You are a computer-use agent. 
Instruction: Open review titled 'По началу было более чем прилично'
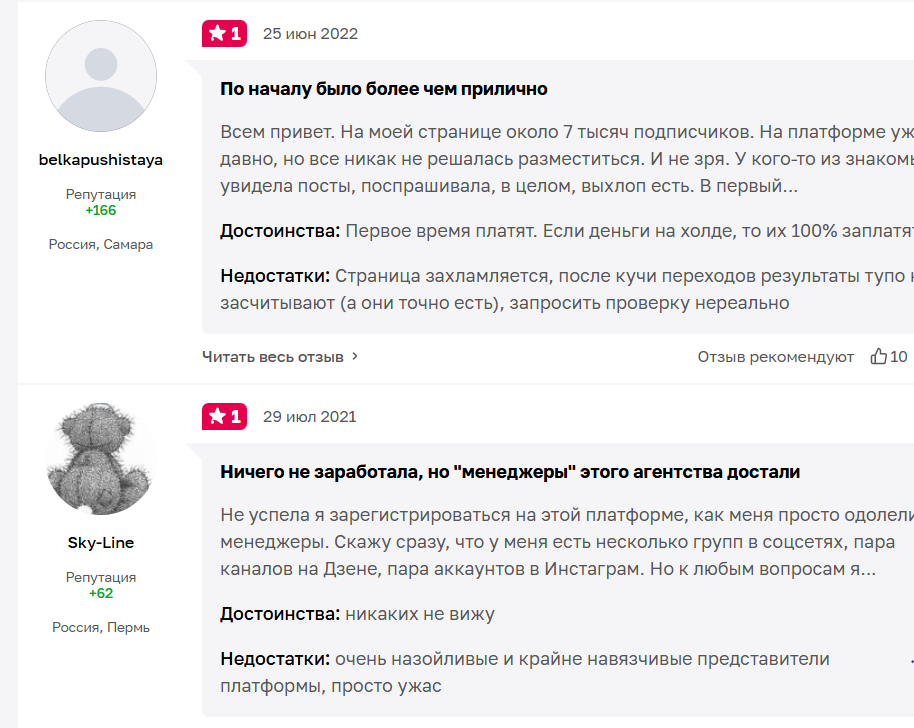(x=383, y=87)
